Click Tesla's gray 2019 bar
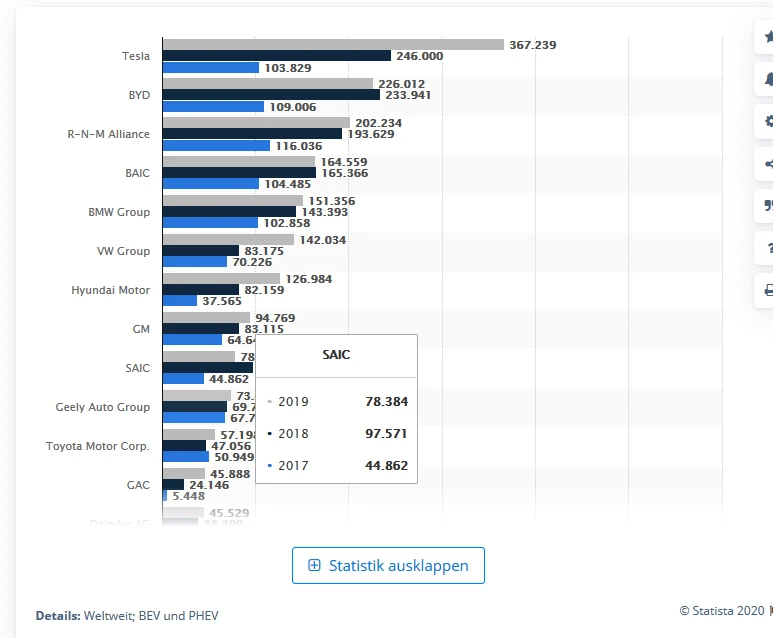 (x=332, y=44)
